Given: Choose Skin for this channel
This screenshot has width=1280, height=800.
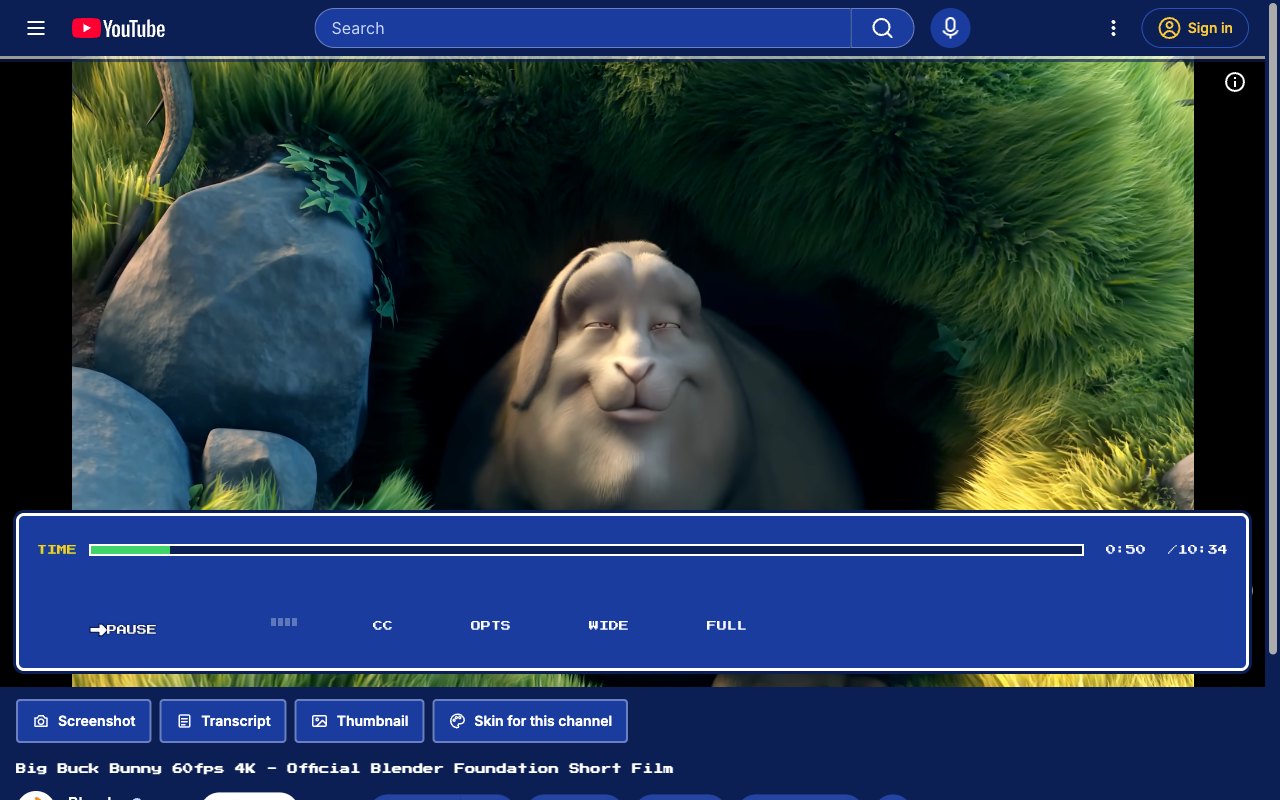Looking at the screenshot, I should click(x=530, y=721).
